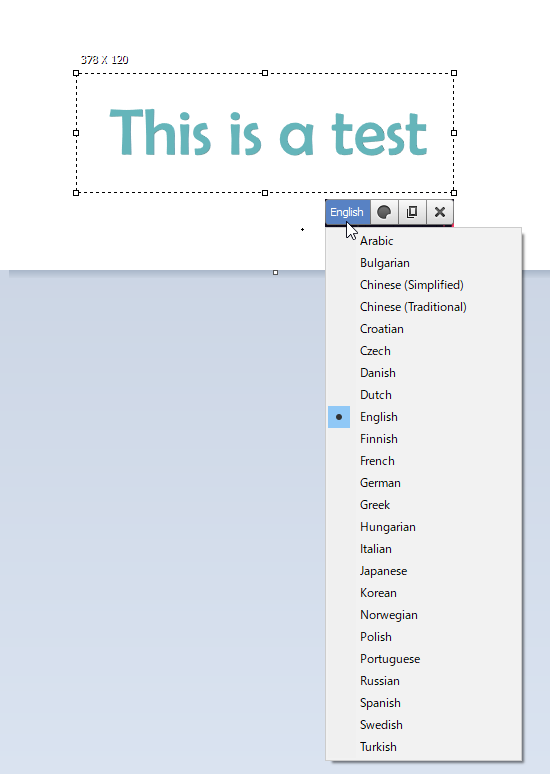Click the speech bubble icon in toolbar
The height and width of the screenshot is (774, 550).
pos(384,212)
